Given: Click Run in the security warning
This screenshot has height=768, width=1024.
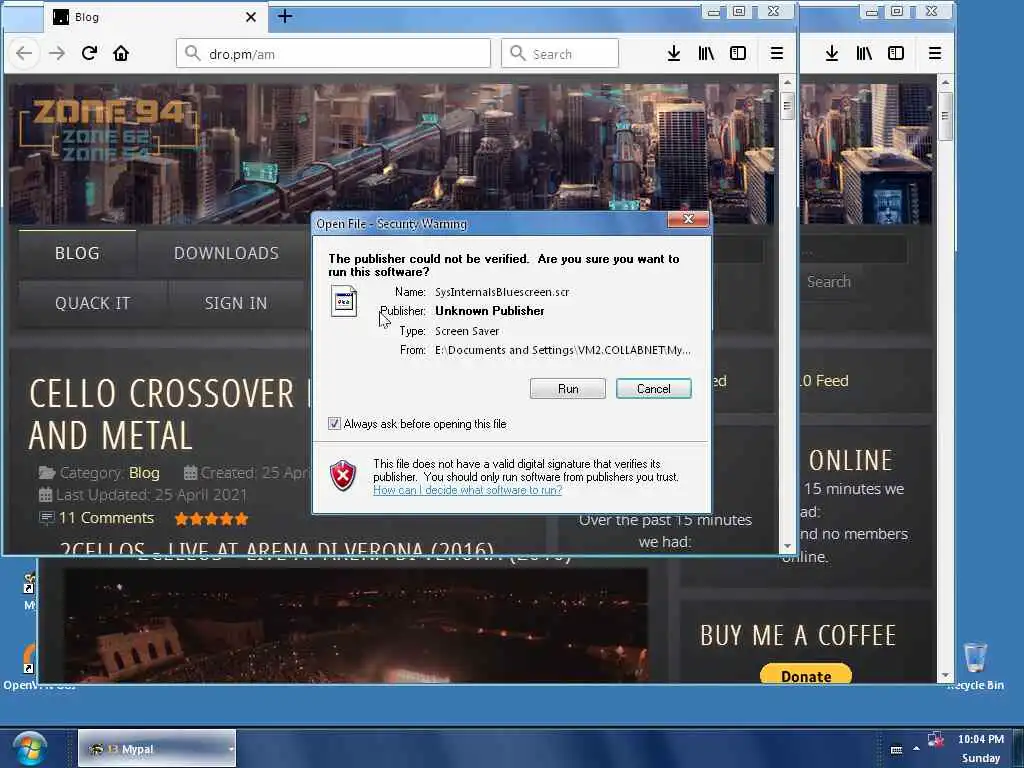Looking at the screenshot, I should [568, 389].
